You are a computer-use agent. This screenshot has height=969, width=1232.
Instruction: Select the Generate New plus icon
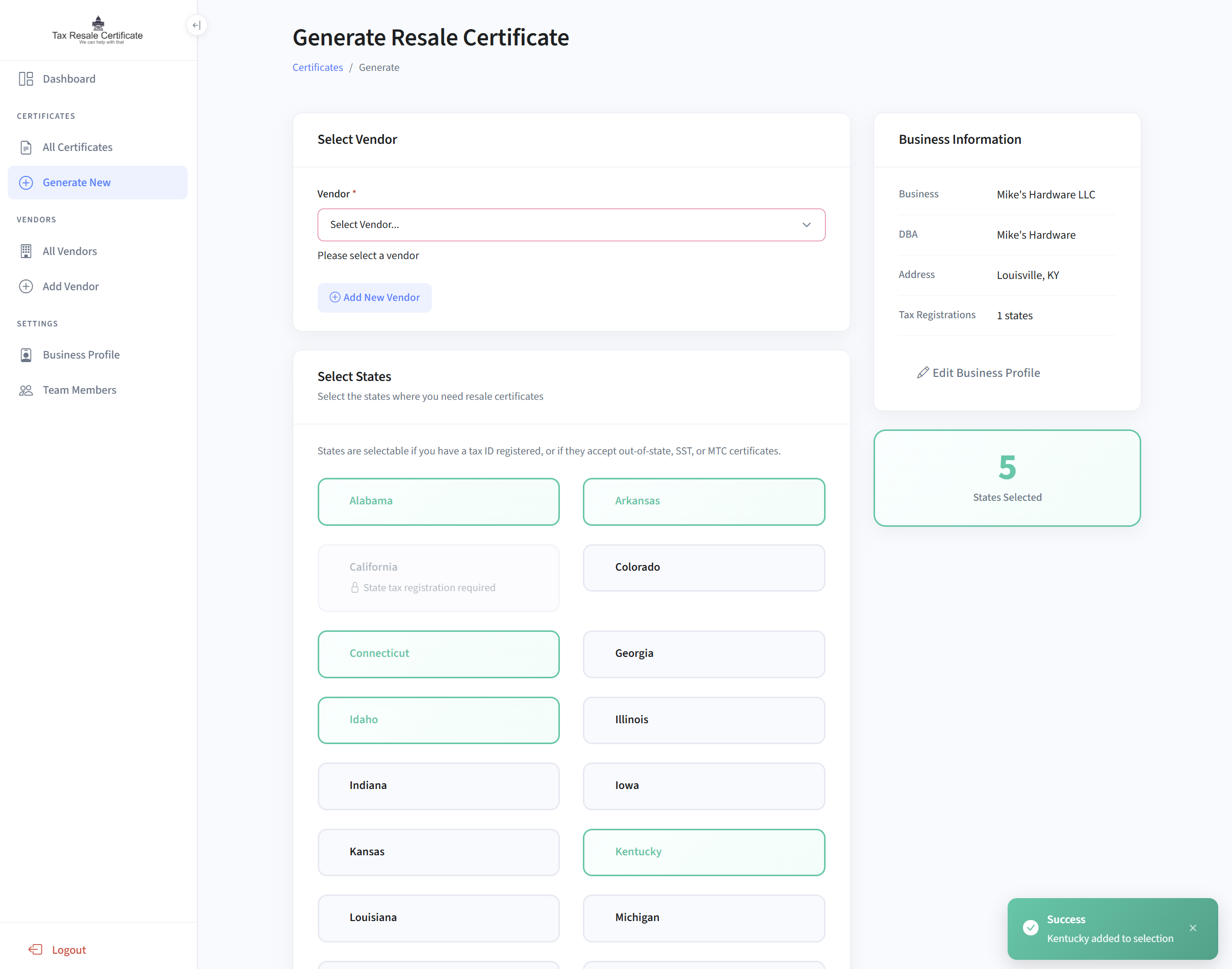[26, 182]
